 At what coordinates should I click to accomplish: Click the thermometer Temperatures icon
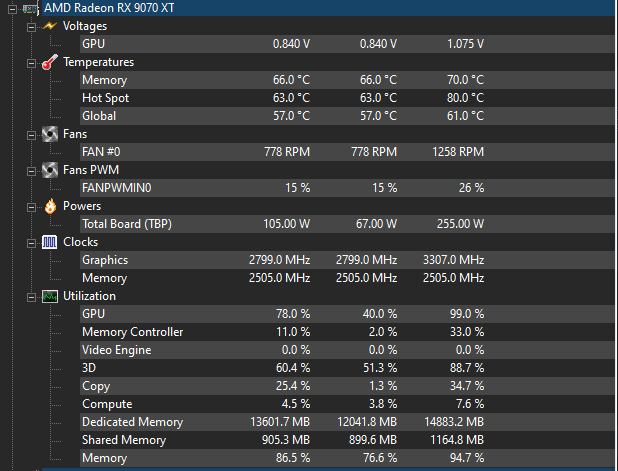pos(50,62)
